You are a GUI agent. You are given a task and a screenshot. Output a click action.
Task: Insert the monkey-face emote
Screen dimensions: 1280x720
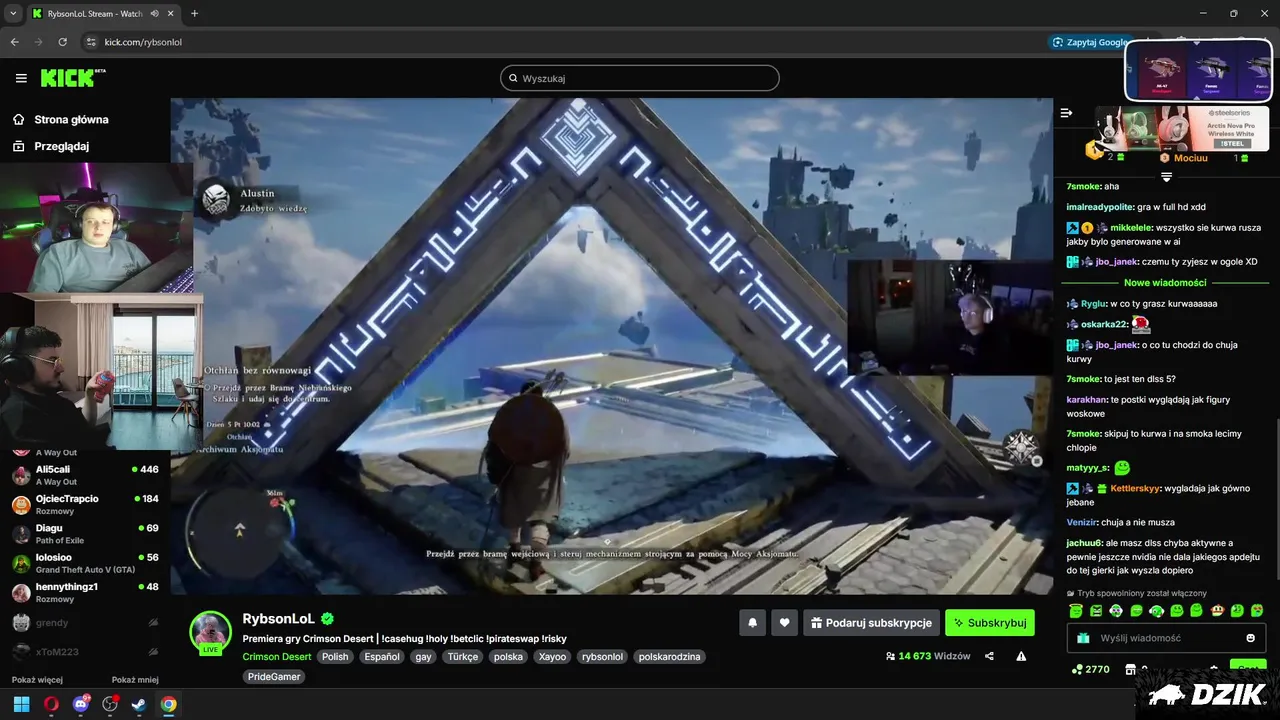tap(1217, 611)
